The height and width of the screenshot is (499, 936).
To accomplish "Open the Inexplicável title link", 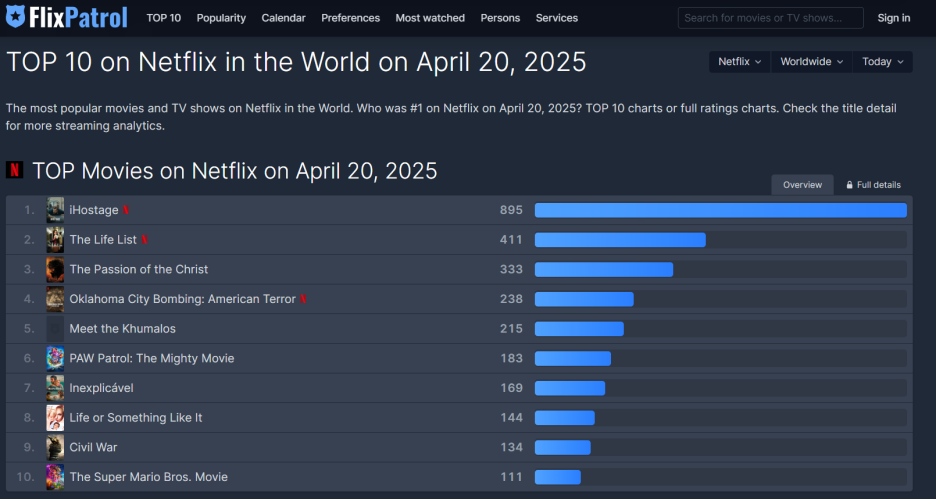I will (x=101, y=388).
